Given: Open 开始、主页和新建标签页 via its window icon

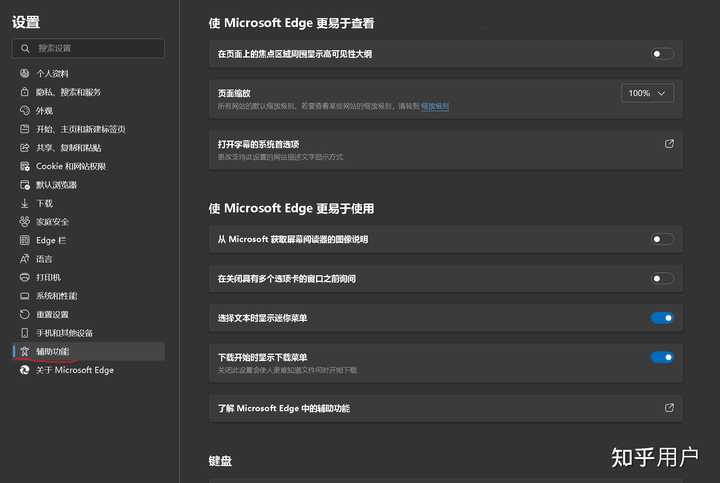Looking at the screenshot, I should tap(24, 129).
